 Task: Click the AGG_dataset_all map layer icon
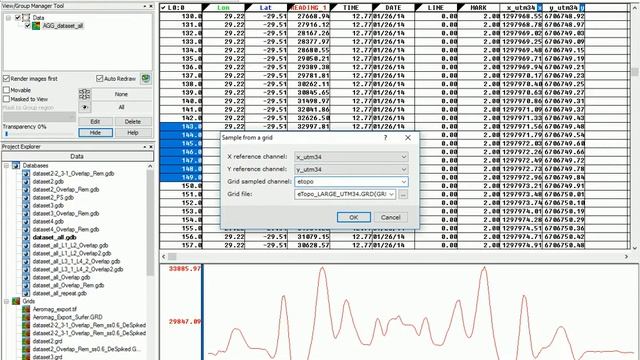36,26
